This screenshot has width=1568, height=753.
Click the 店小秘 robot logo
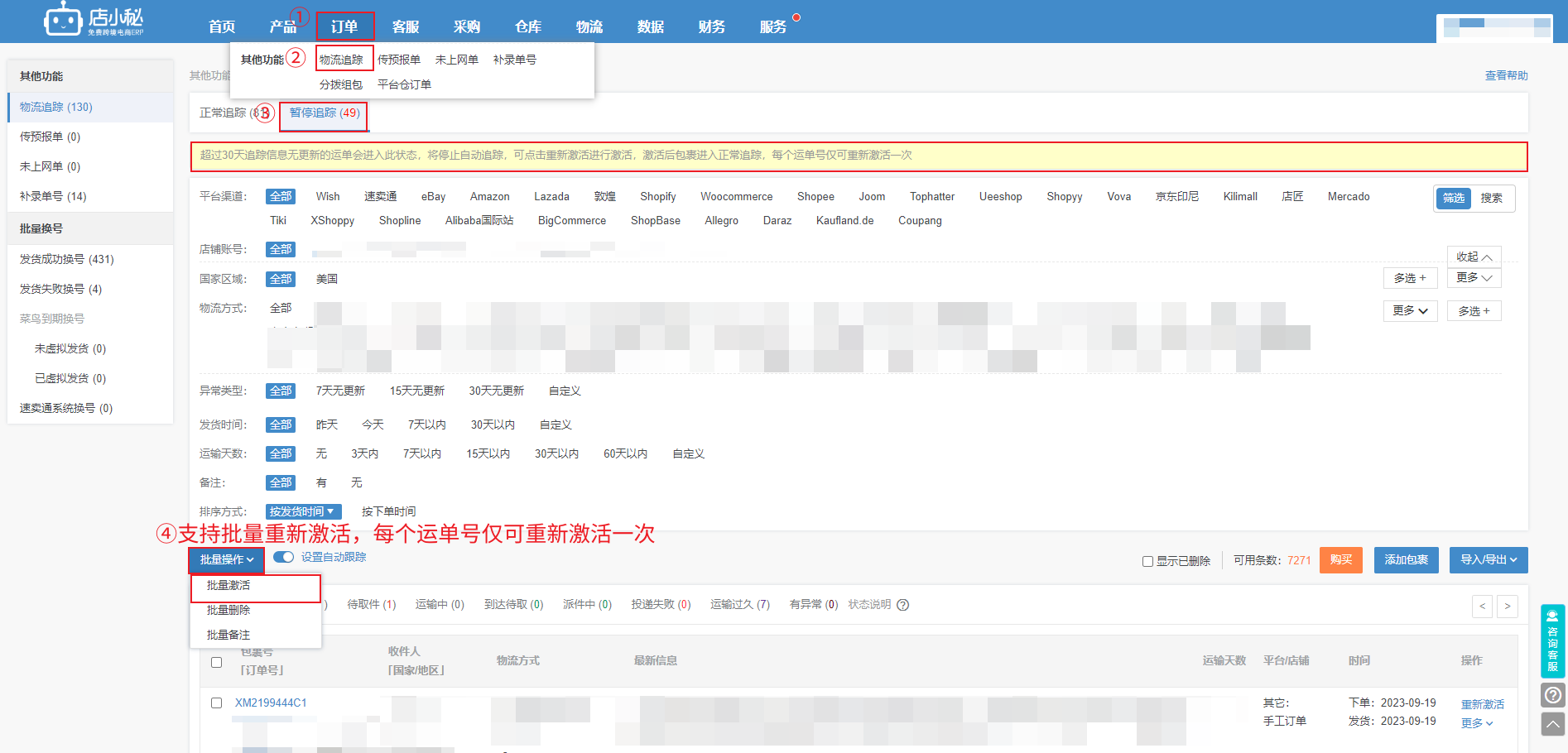tap(94, 21)
